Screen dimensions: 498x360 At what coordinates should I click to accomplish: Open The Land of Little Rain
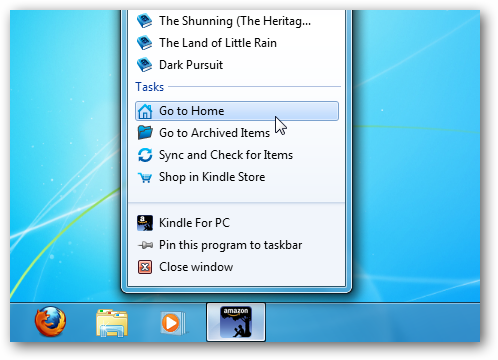click(237, 43)
